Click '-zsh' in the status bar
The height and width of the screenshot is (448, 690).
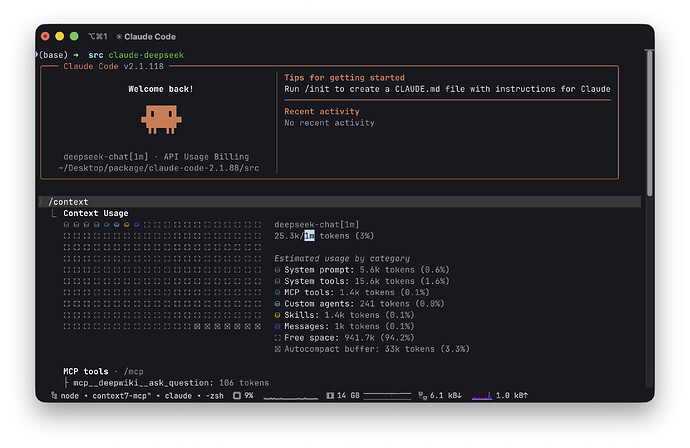[x=214, y=396]
